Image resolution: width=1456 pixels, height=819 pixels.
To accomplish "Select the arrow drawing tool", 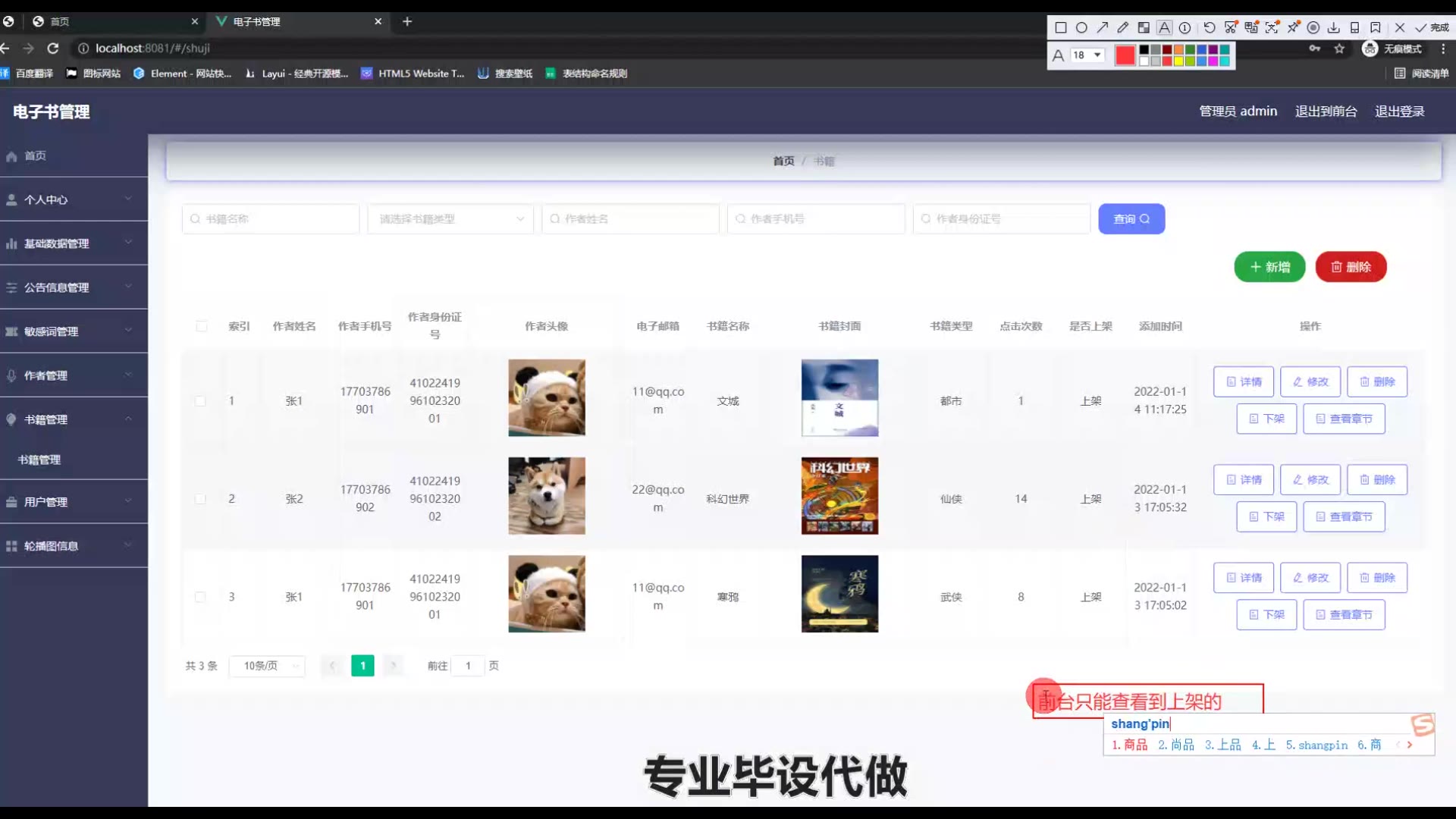I will click(x=1103, y=28).
